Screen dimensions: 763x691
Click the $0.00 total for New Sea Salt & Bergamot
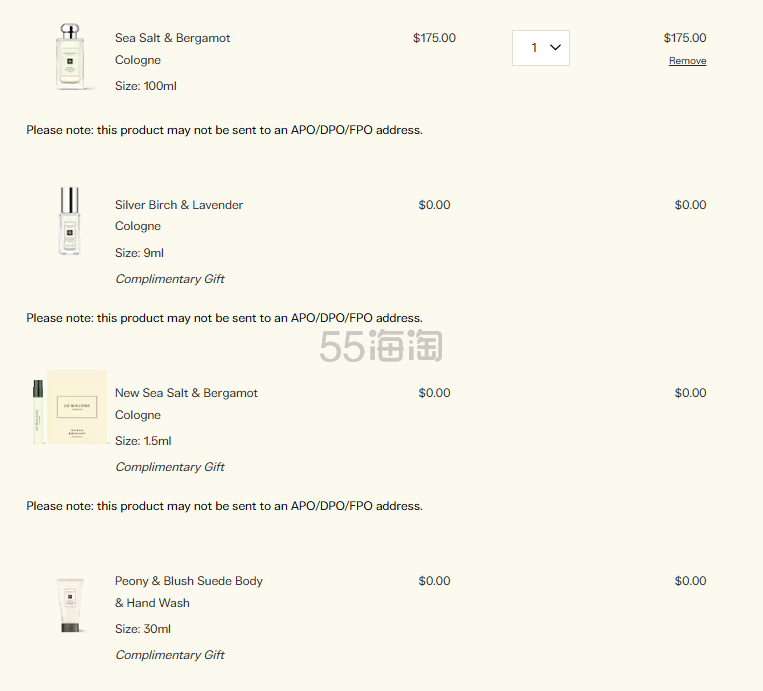point(690,393)
